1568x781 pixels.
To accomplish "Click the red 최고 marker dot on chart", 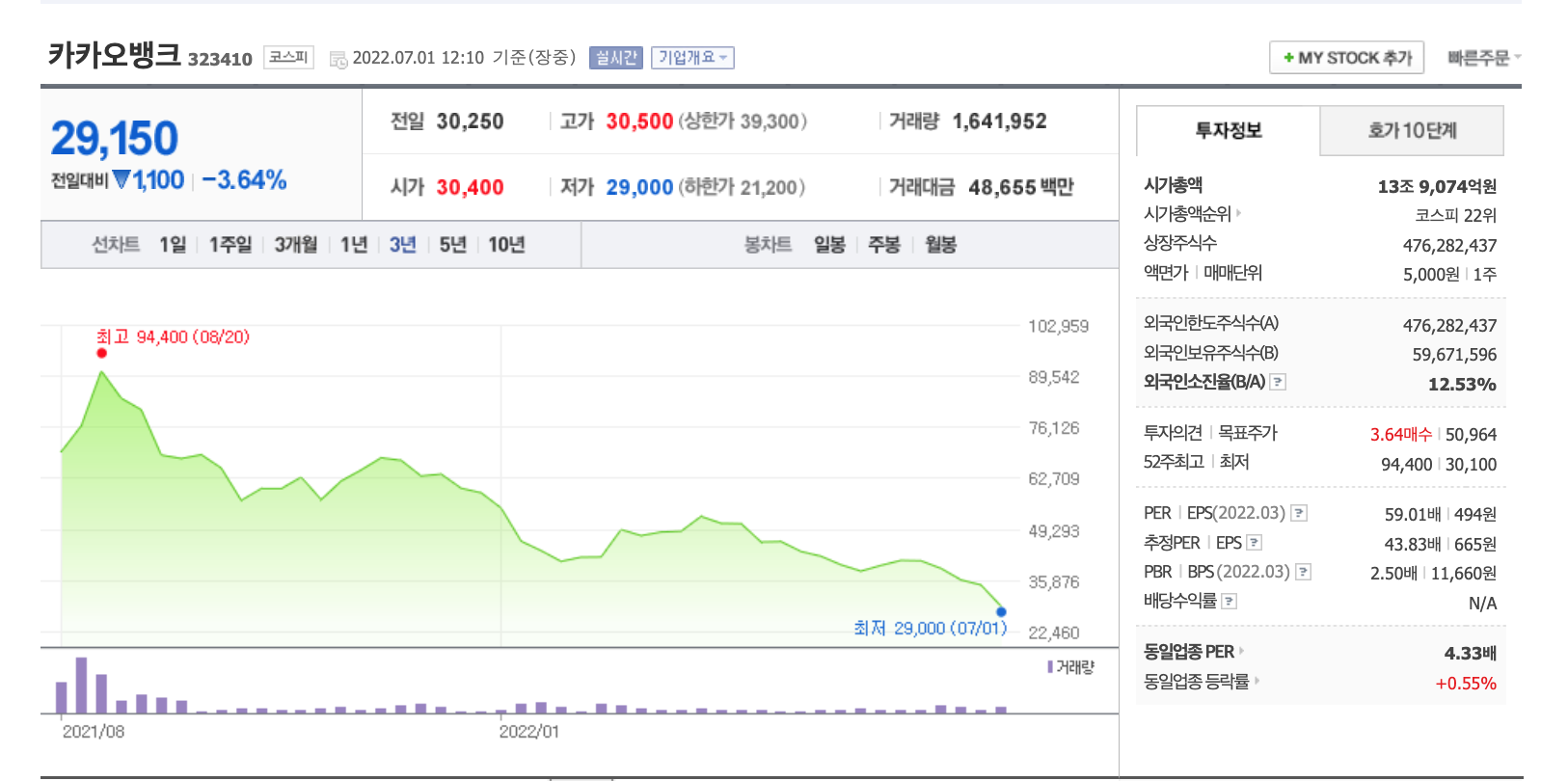I will pos(101,353).
